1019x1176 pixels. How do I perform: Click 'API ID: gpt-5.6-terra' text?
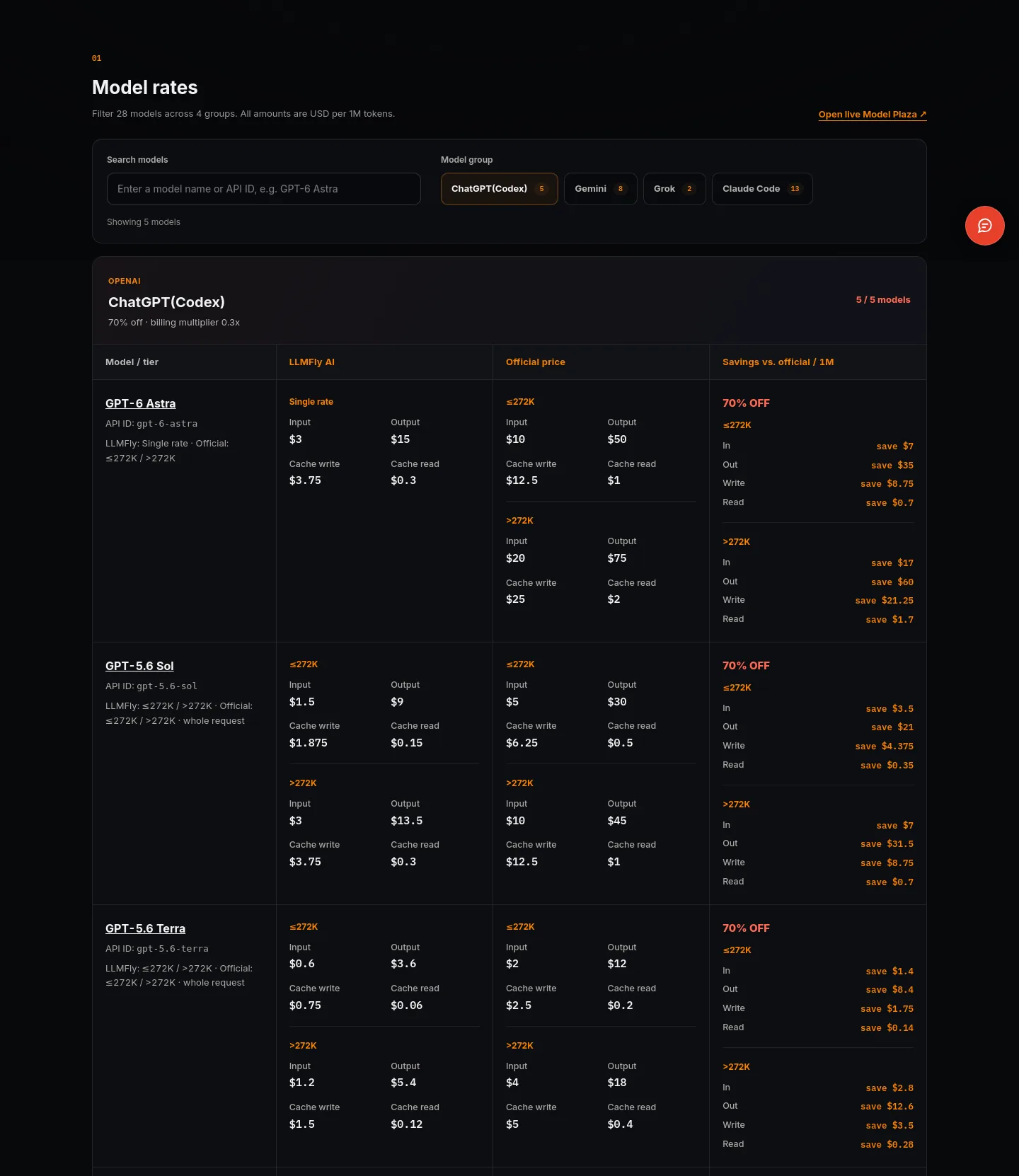[x=157, y=949]
